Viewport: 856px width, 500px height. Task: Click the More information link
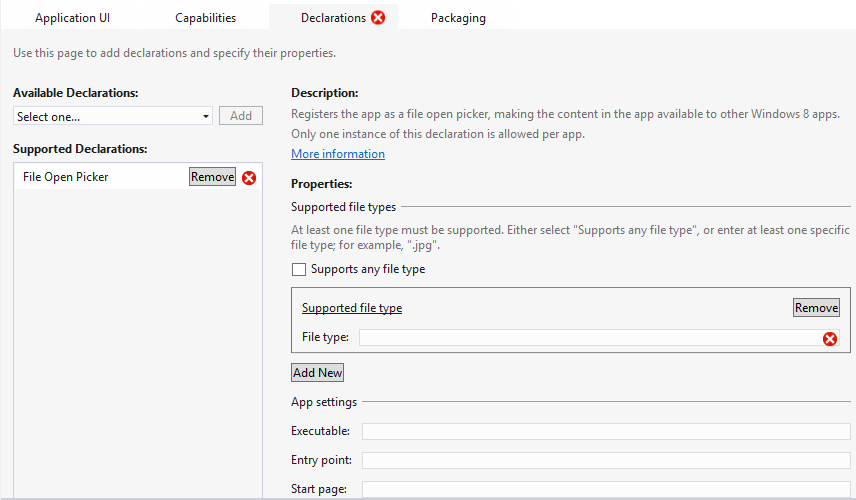pyautogui.click(x=338, y=154)
